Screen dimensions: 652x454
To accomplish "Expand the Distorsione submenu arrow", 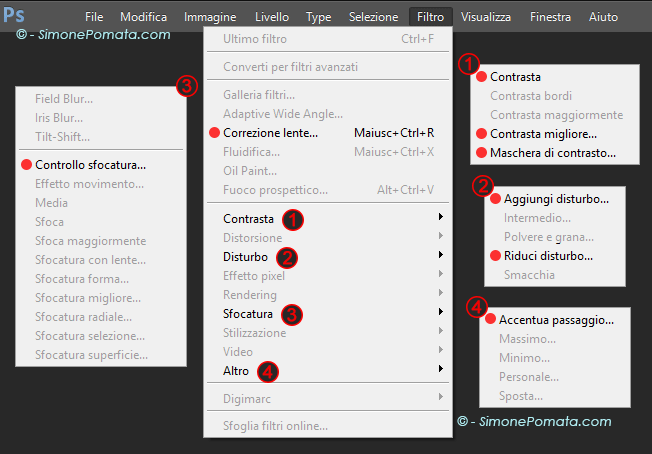I will point(440,236).
